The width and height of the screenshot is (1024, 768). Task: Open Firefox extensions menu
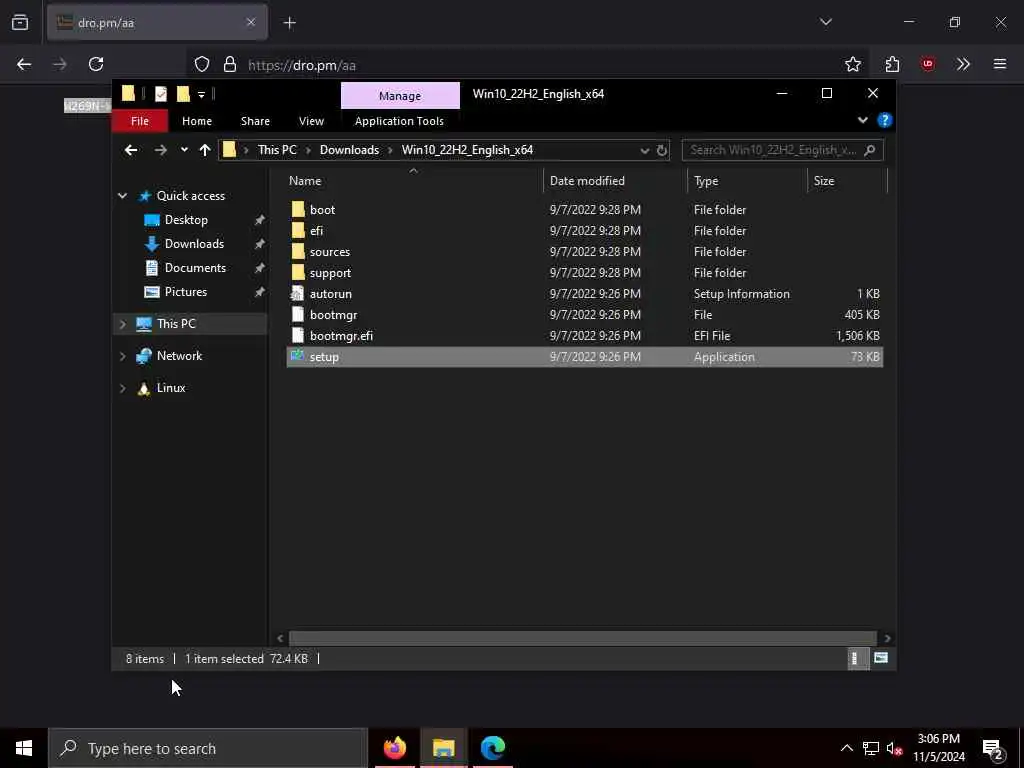pyautogui.click(x=892, y=64)
